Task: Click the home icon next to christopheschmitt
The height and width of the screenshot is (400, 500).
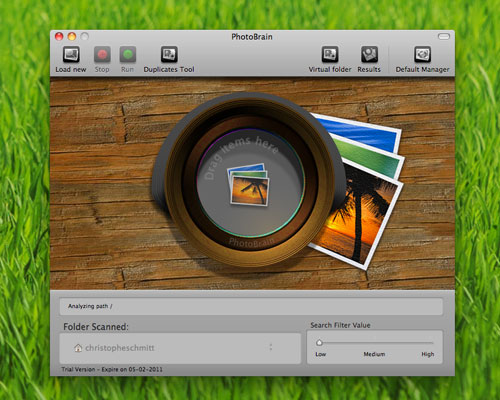Action: point(78,348)
